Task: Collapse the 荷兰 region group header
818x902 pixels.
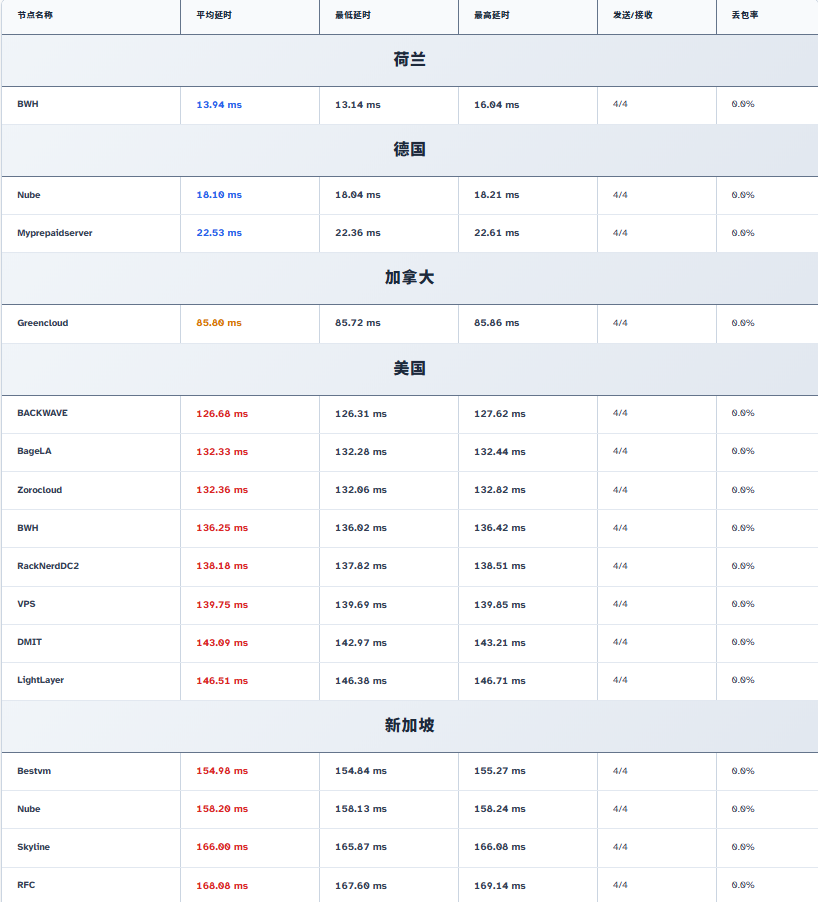Action: (x=409, y=60)
